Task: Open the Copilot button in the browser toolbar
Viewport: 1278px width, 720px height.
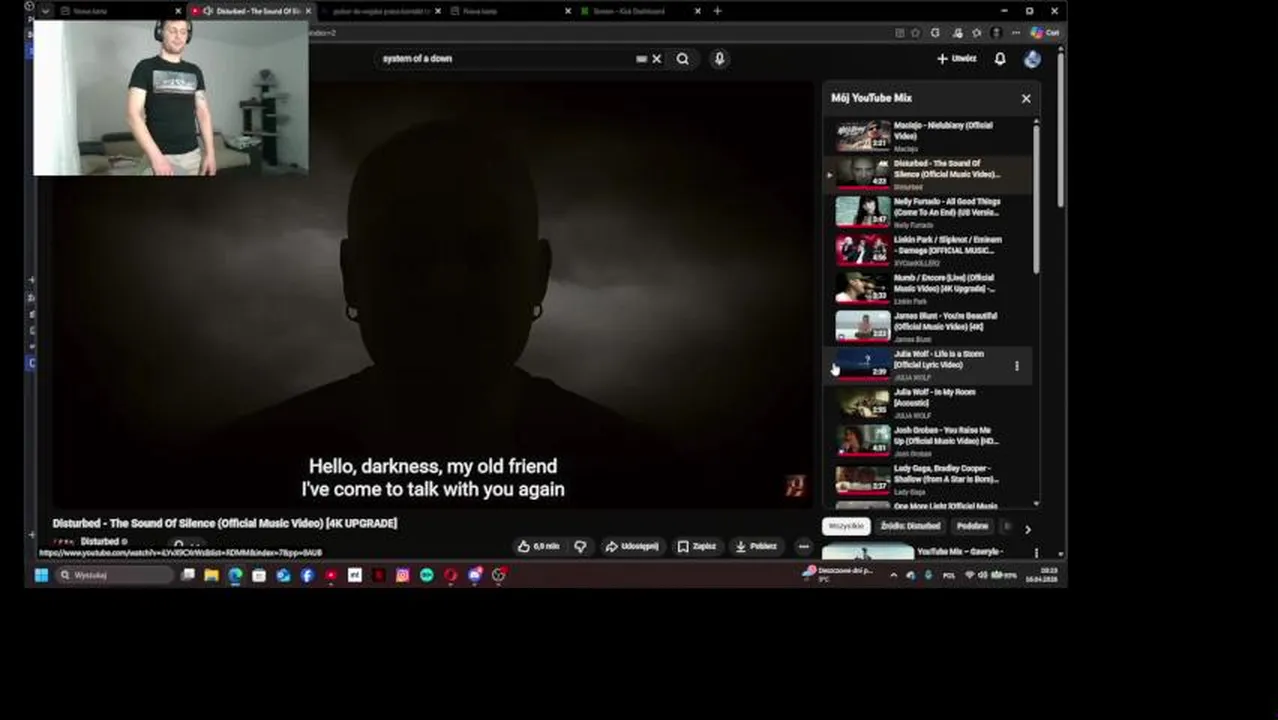Action: [x=1045, y=33]
